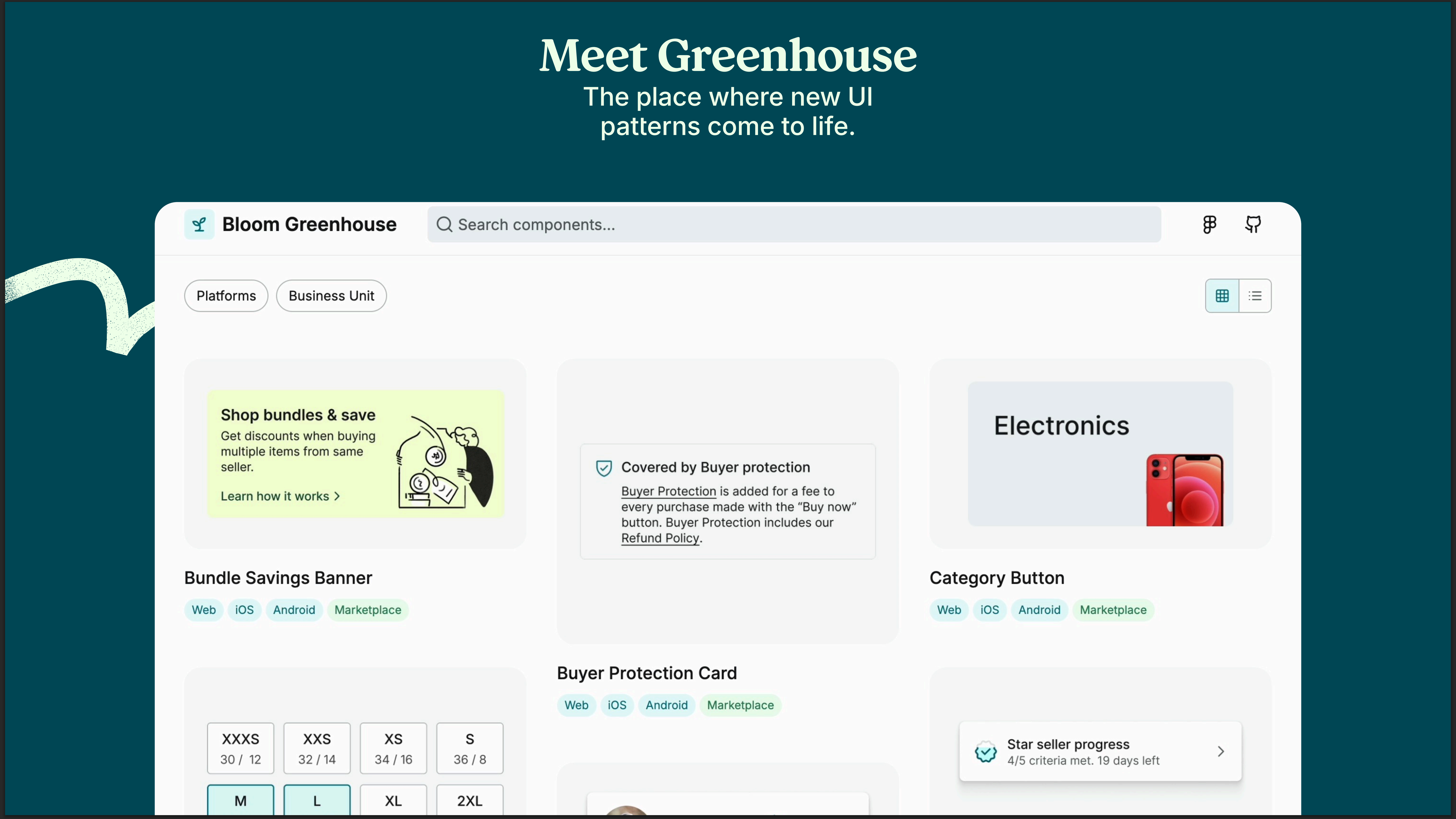Open the Business Unit filter

click(331, 296)
